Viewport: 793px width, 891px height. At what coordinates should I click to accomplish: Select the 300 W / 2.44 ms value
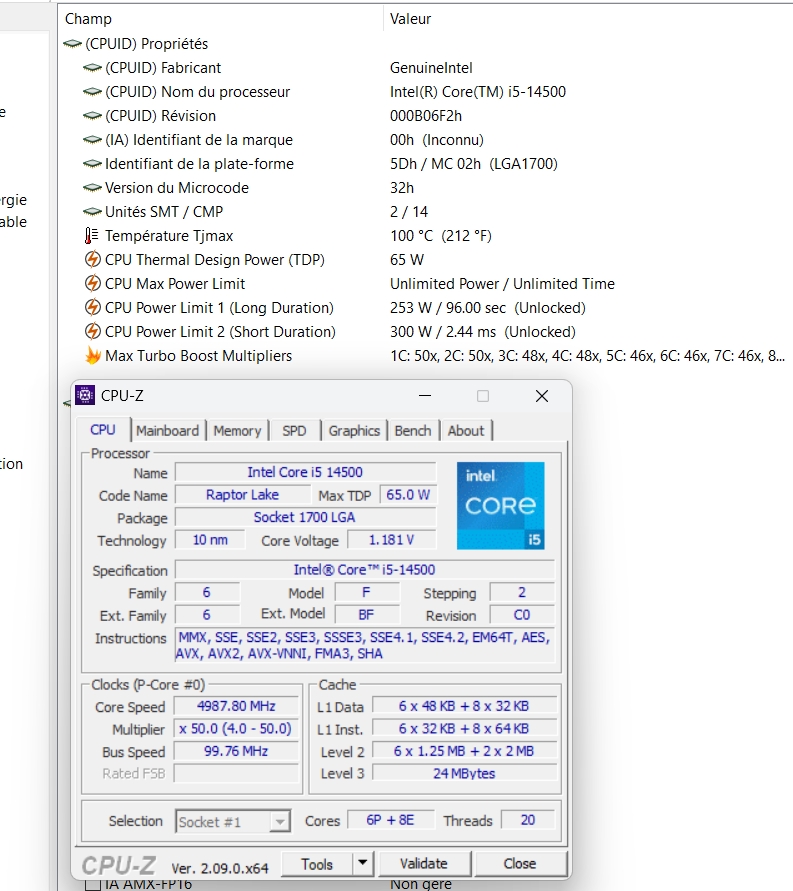point(483,332)
